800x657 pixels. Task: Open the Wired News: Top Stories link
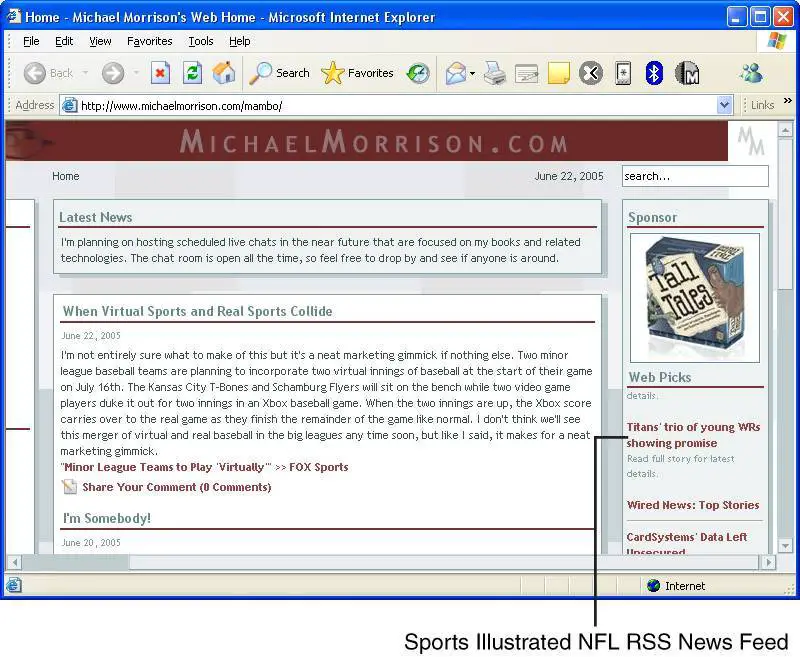[693, 505]
